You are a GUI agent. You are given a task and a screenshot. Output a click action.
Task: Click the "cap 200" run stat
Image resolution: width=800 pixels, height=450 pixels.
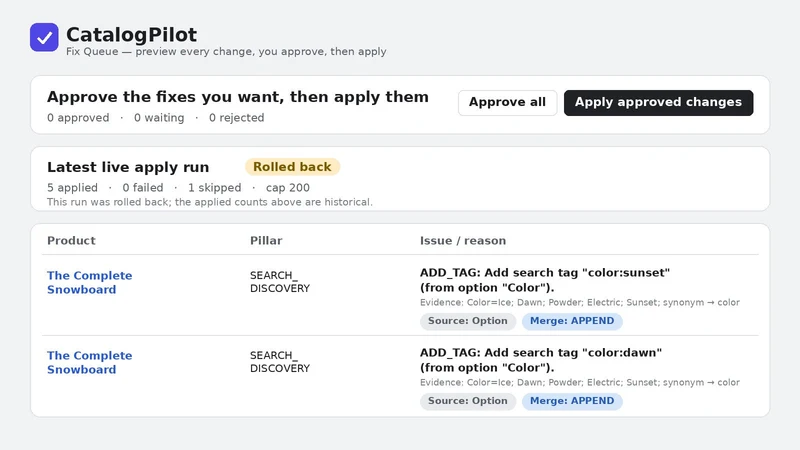288,188
